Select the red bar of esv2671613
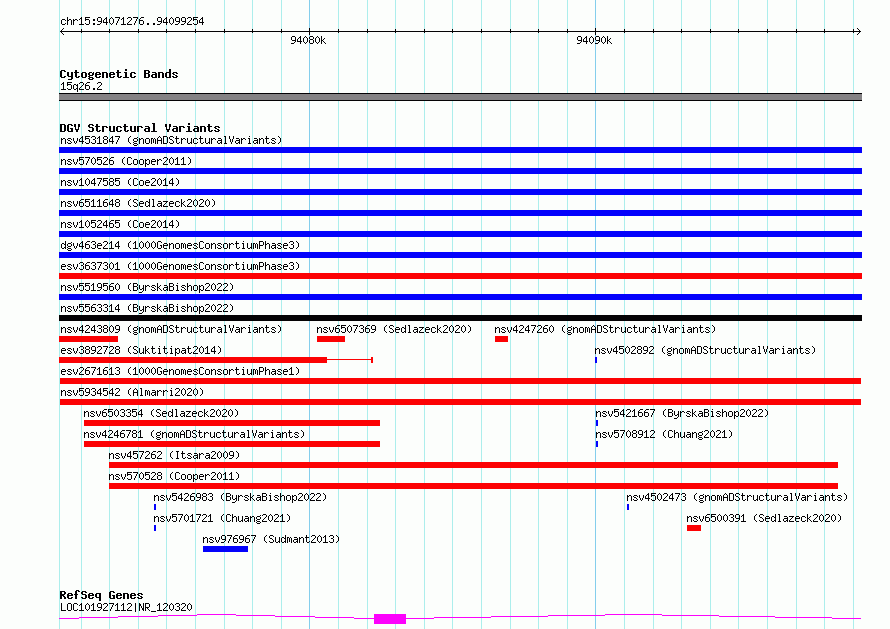 460,381
